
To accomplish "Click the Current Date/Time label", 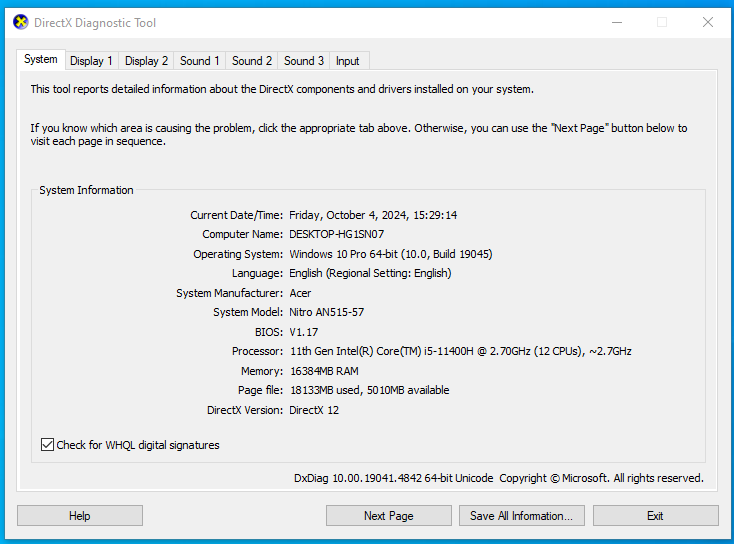I will click(236, 215).
